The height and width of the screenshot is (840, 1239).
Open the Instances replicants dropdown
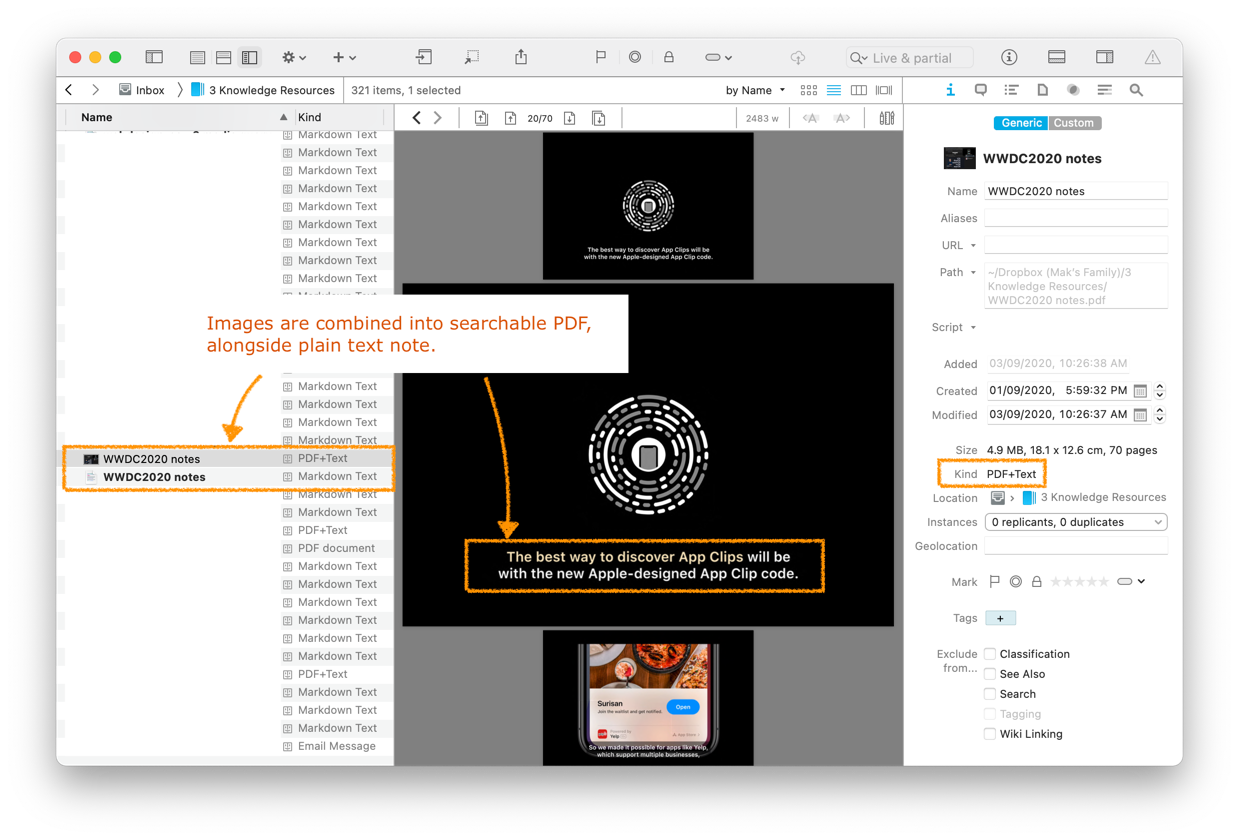tap(1076, 522)
